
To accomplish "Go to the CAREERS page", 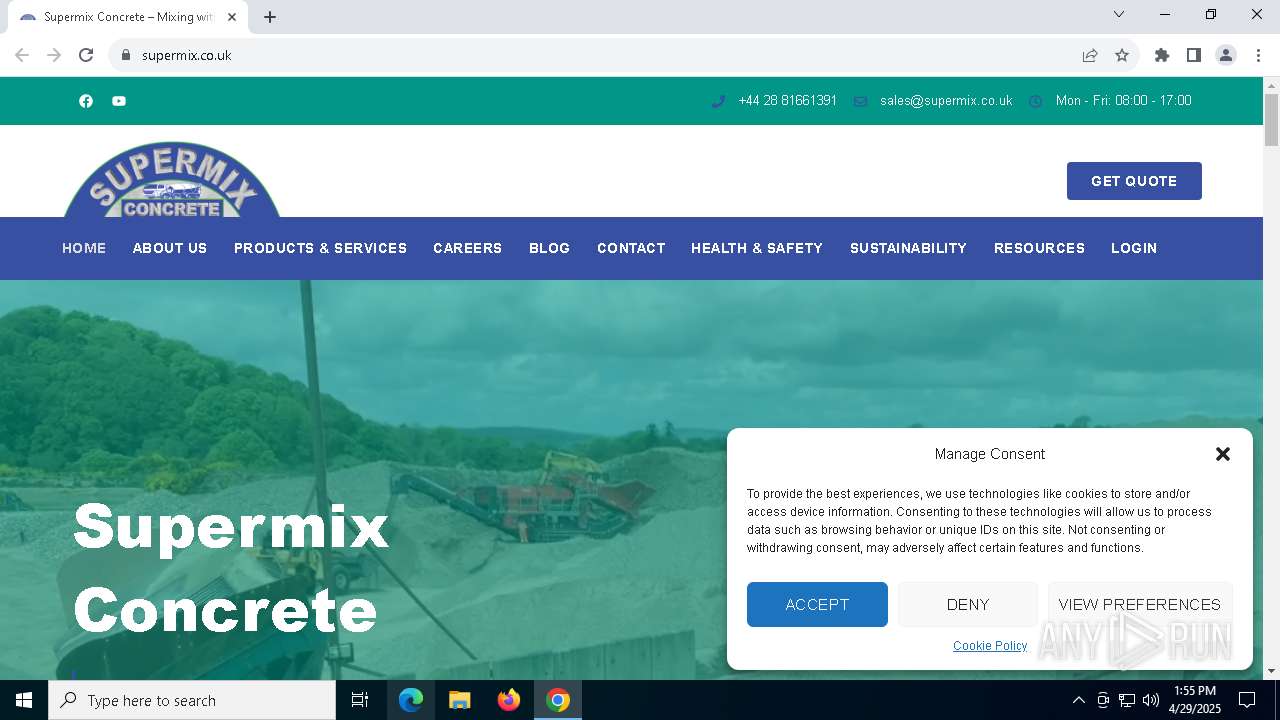I will (x=467, y=248).
